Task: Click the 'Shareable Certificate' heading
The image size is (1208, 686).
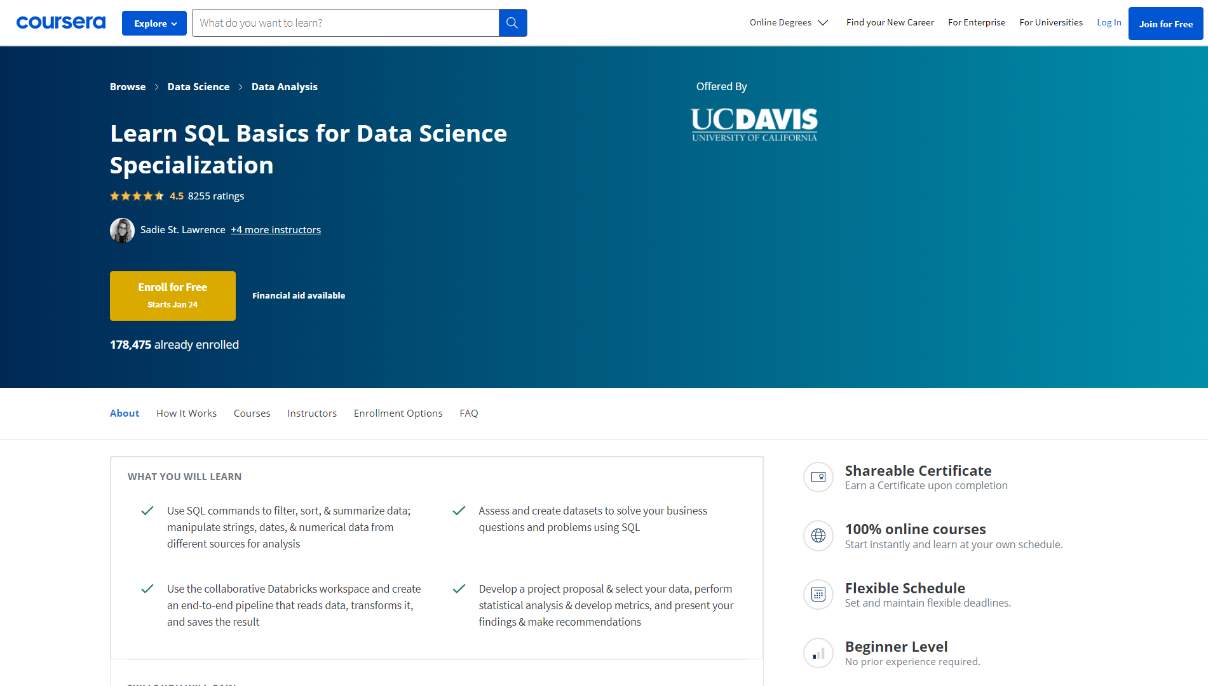Action: (918, 470)
